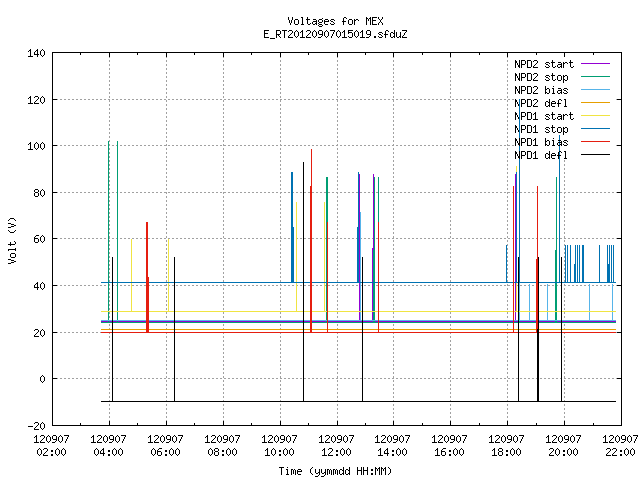
Task: Click the x-axis label 'Time (yymmdd HH:MM)'
Action: click(x=335, y=471)
